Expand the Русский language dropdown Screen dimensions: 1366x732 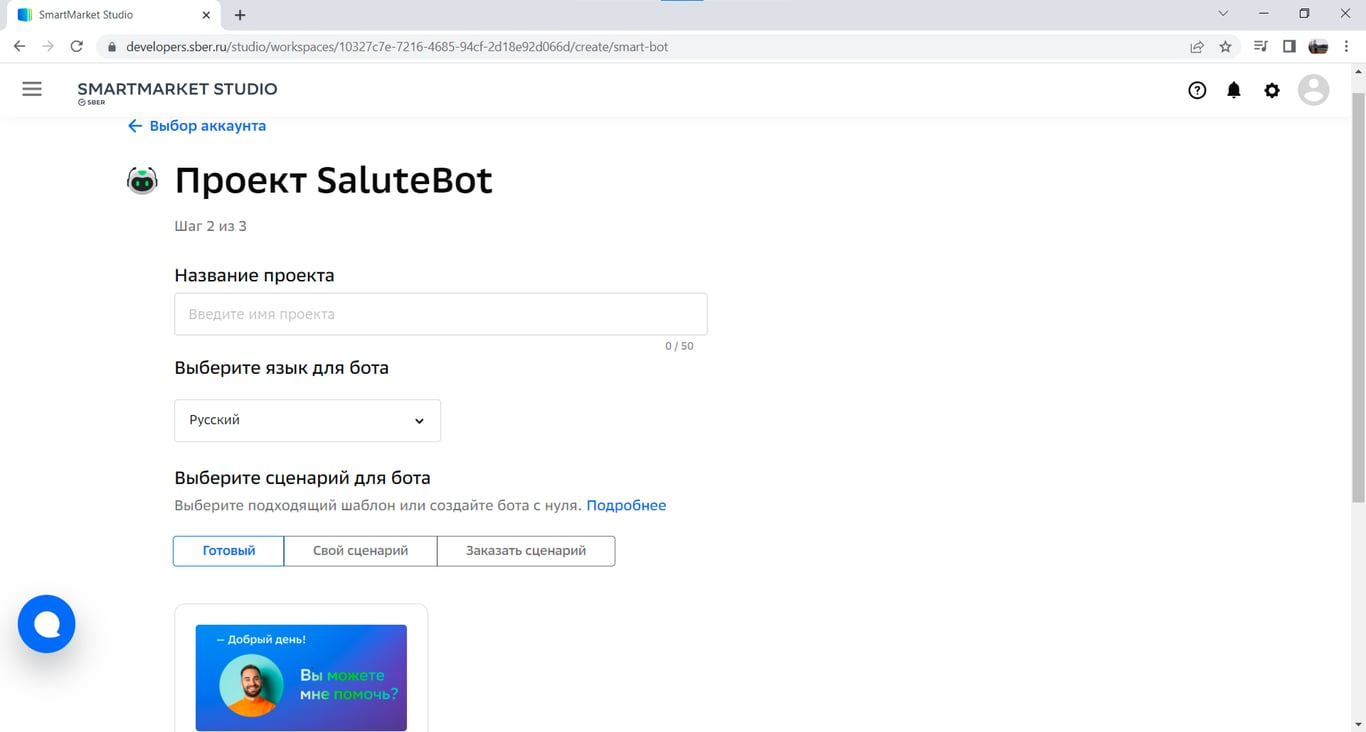(x=307, y=420)
